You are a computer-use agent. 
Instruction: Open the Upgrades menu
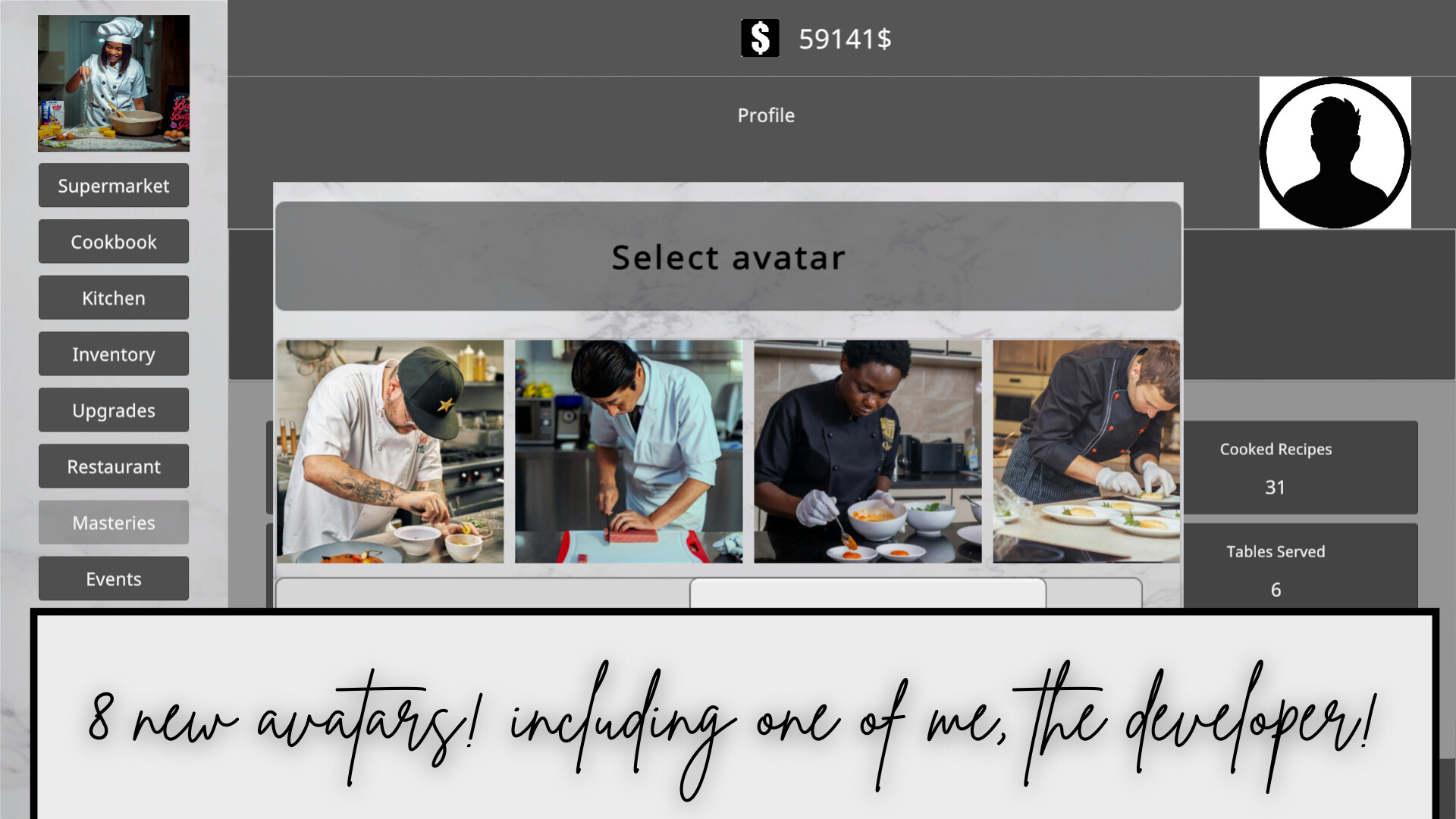[114, 410]
